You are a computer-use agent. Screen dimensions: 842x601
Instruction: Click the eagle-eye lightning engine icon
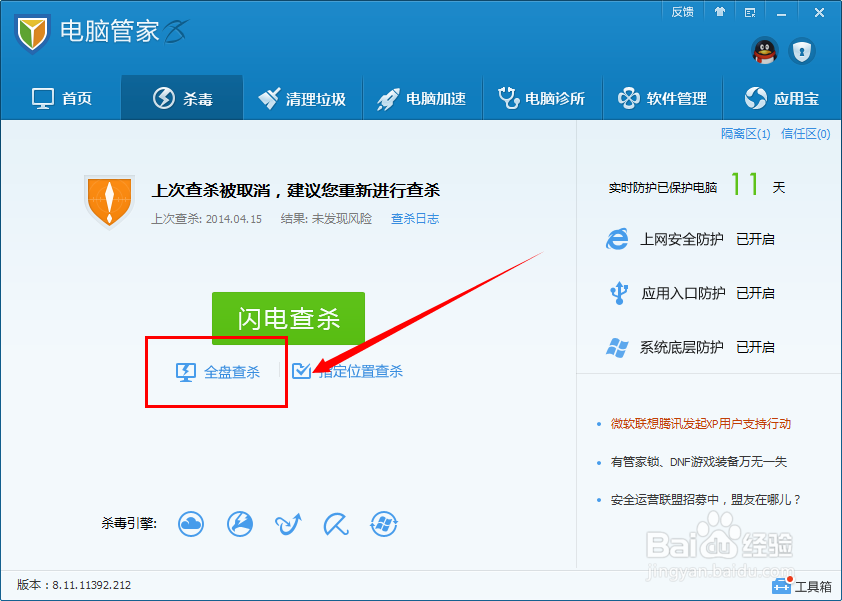point(240,524)
